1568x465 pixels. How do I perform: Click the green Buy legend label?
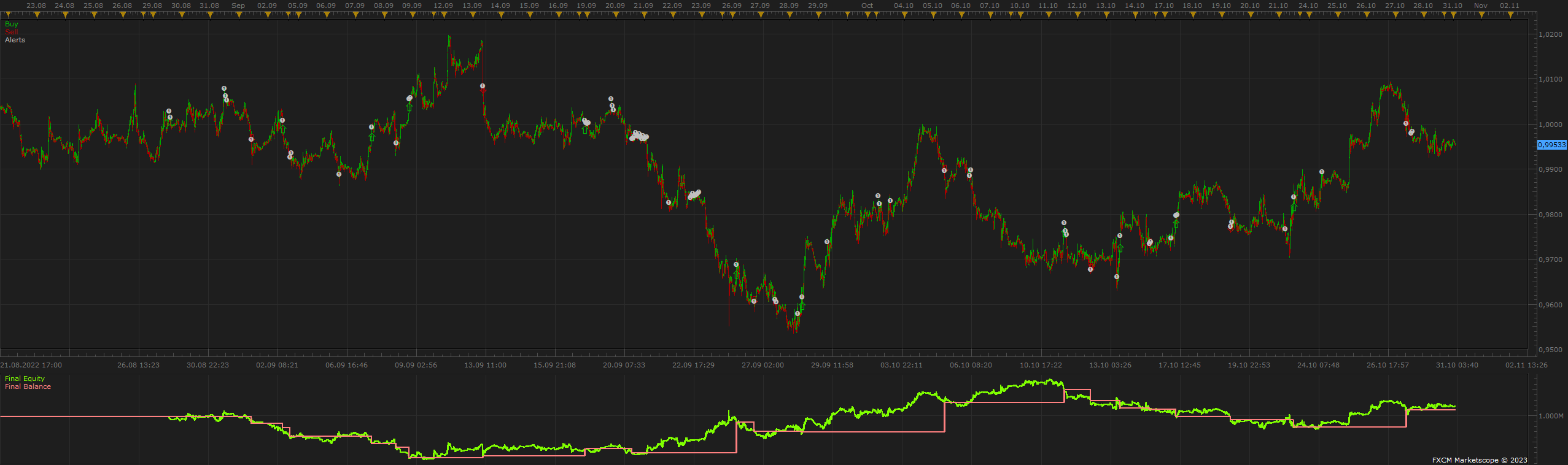click(x=12, y=24)
